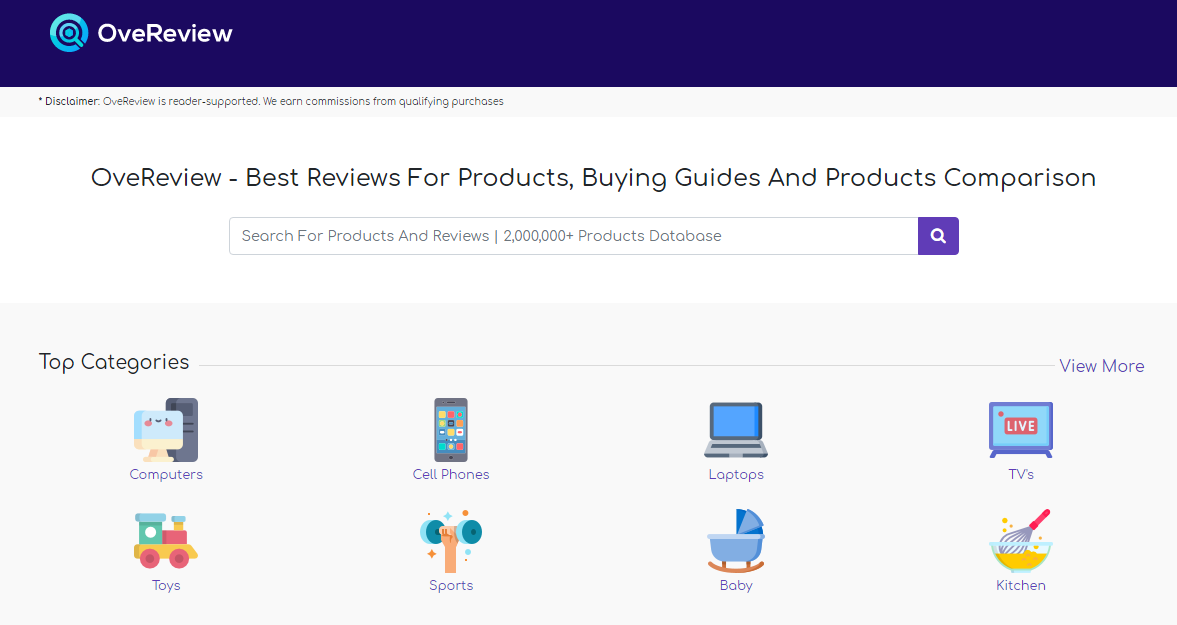Click the Laptops text label
Image resolution: width=1177 pixels, height=625 pixels.
point(736,474)
